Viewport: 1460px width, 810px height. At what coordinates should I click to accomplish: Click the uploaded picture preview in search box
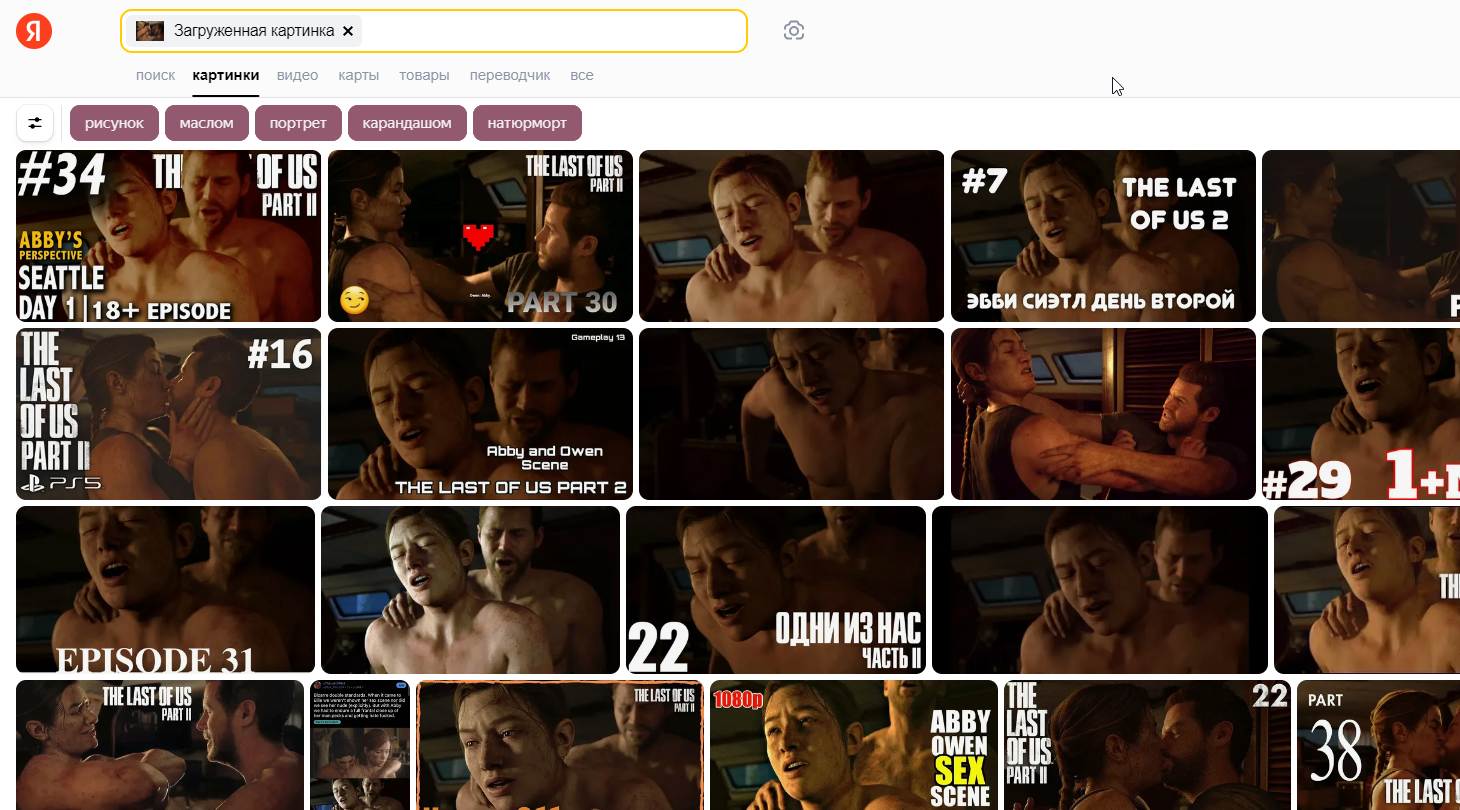coord(150,31)
